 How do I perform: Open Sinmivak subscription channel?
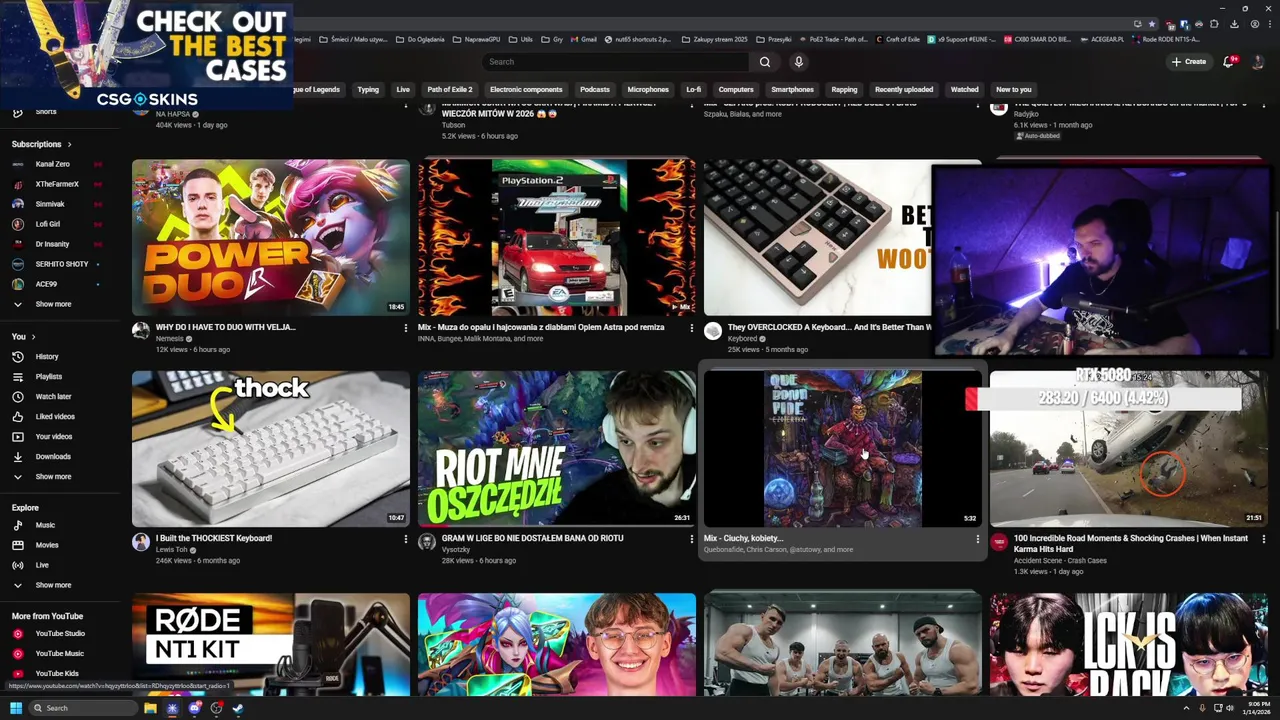pyautogui.click(x=50, y=204)
